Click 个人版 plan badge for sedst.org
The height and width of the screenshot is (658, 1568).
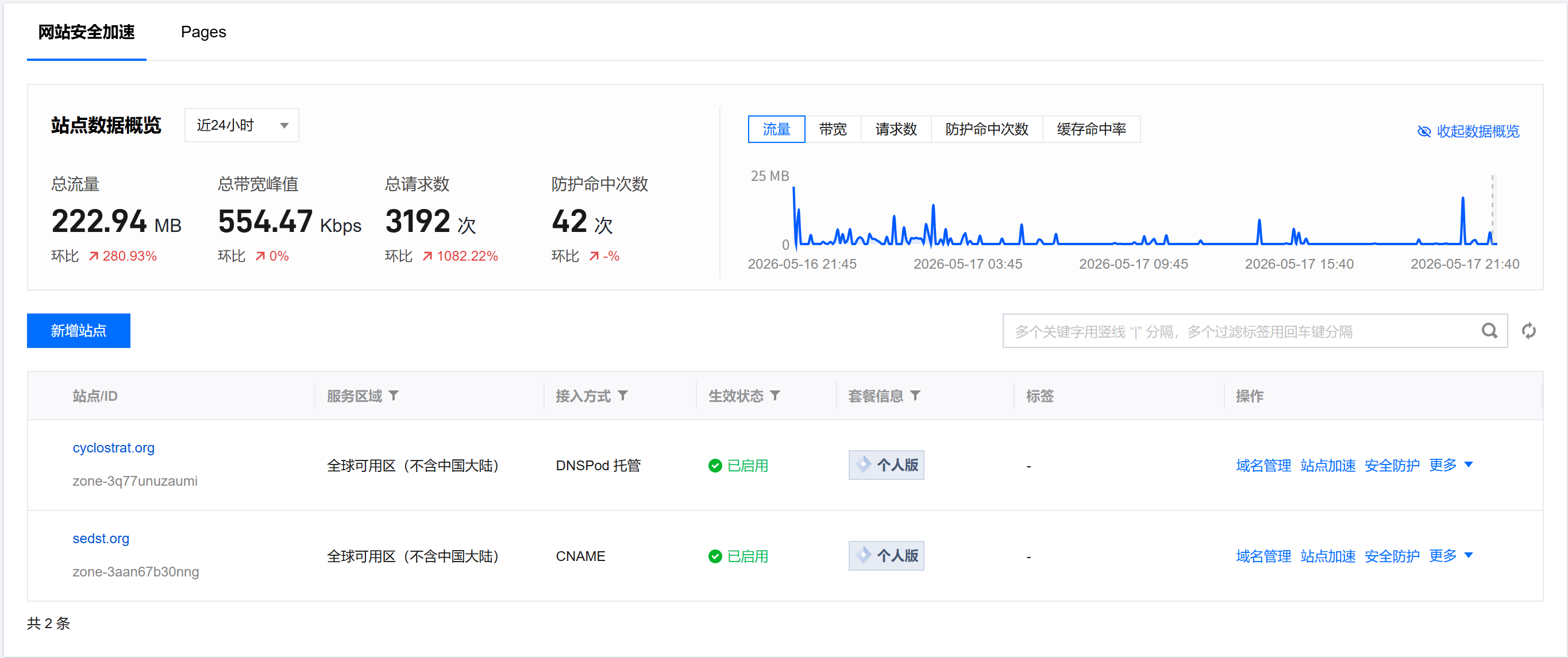885,556
